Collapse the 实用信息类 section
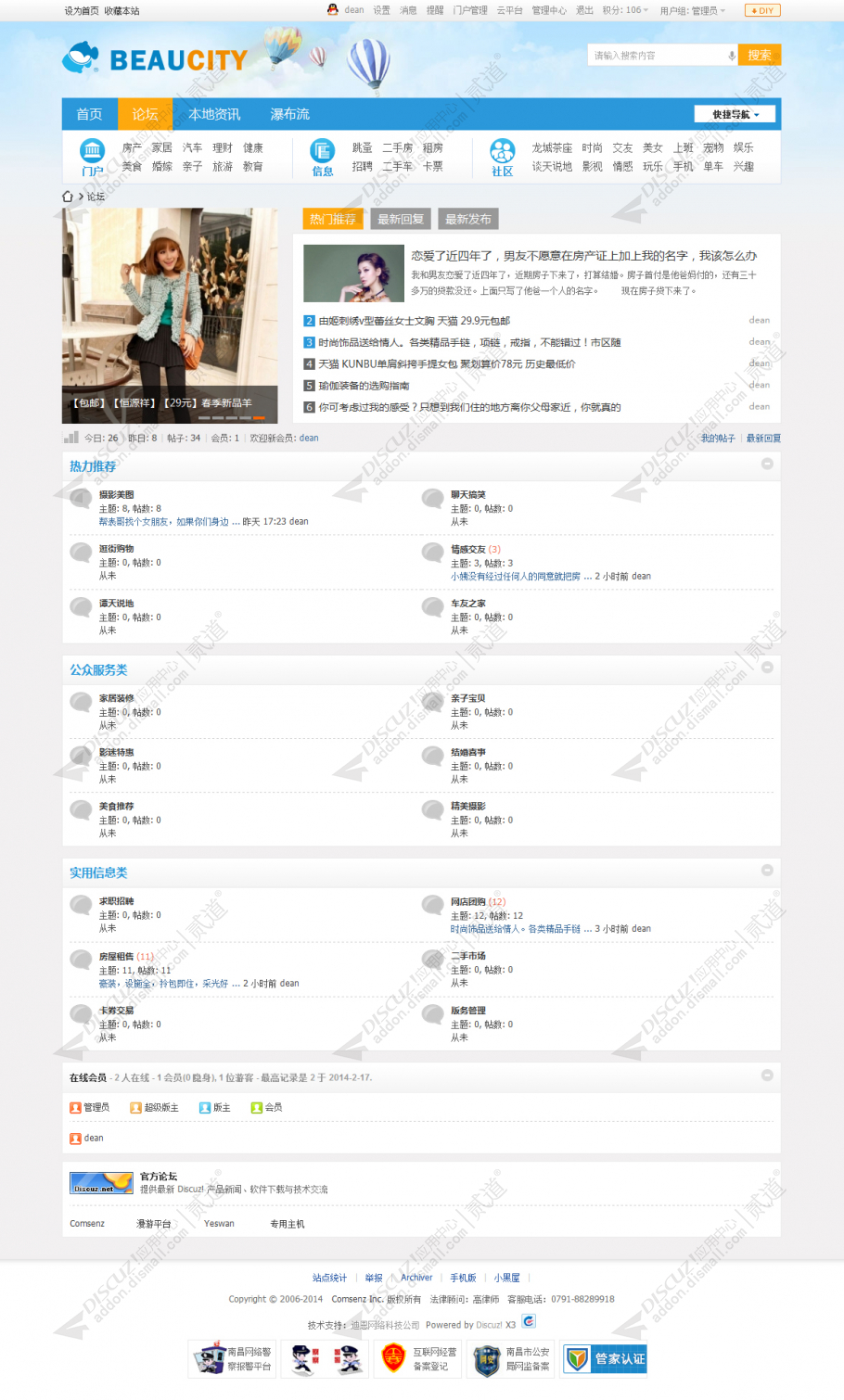 (767, 870)
